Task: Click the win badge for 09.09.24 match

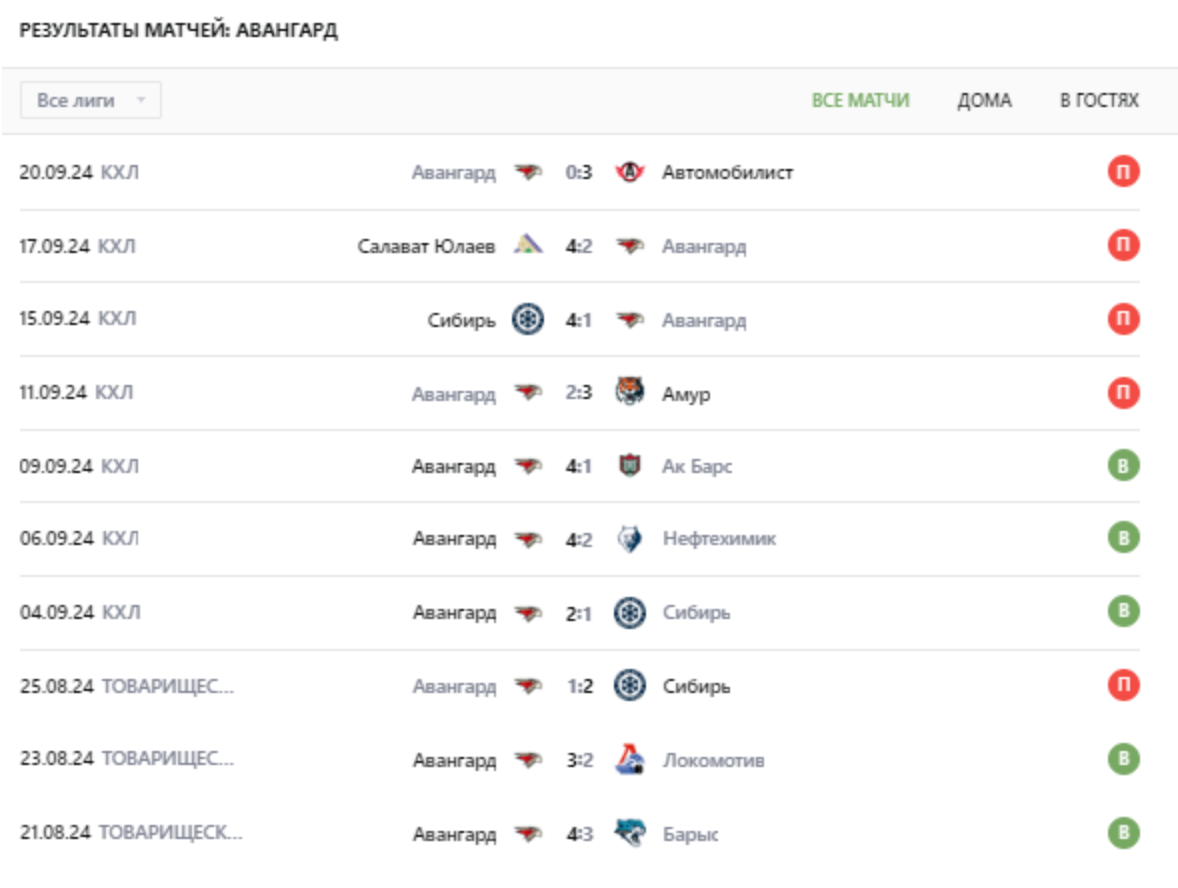Action: (x=1123, y=467)
